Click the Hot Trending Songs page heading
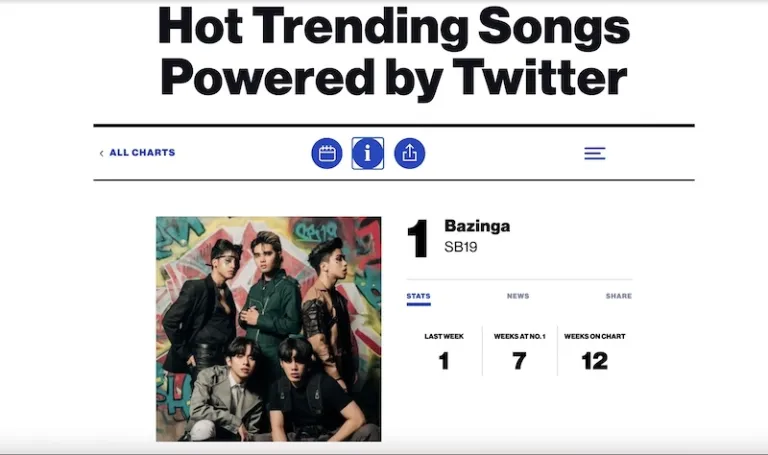This screenshot has height=455, width=768. (393, 52)
